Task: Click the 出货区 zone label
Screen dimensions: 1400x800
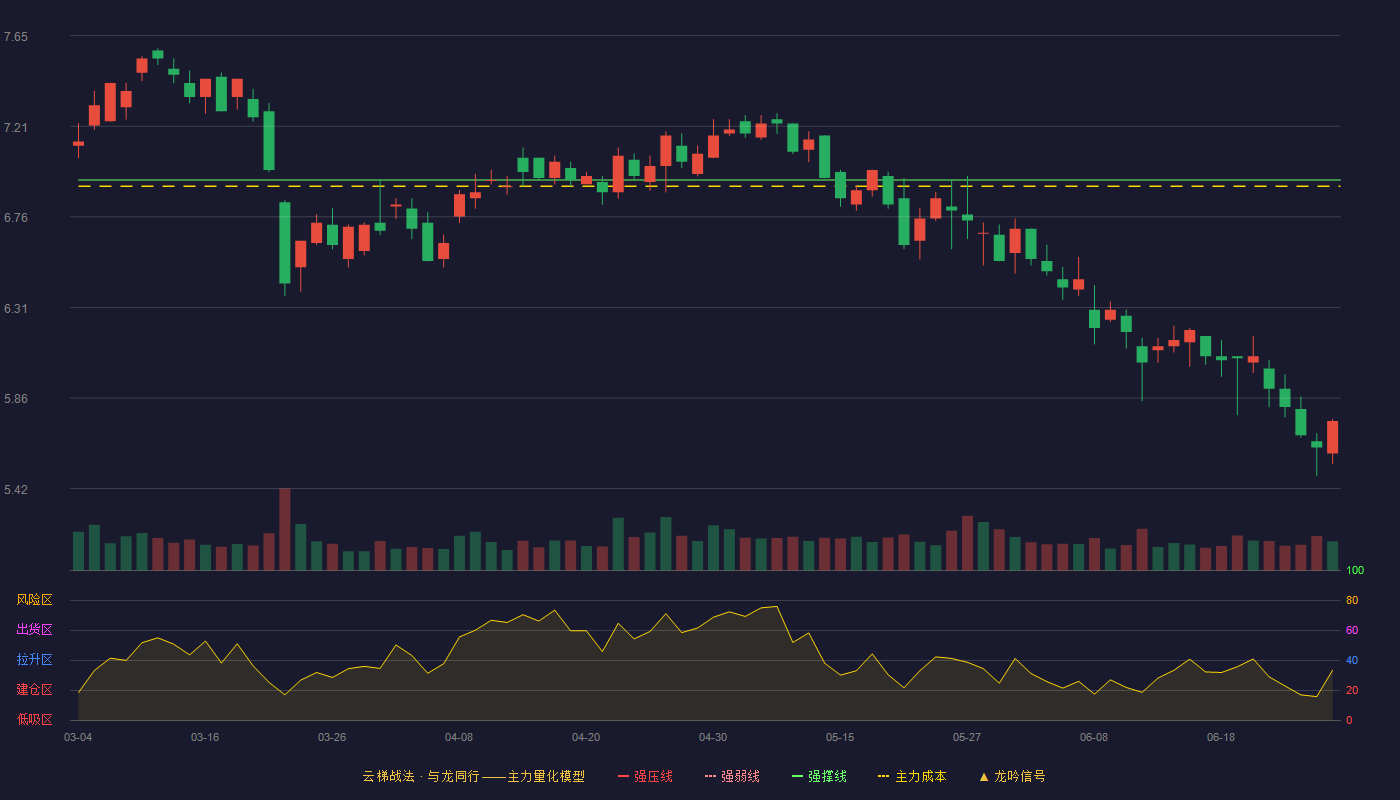Action: [x=34, y=630]
